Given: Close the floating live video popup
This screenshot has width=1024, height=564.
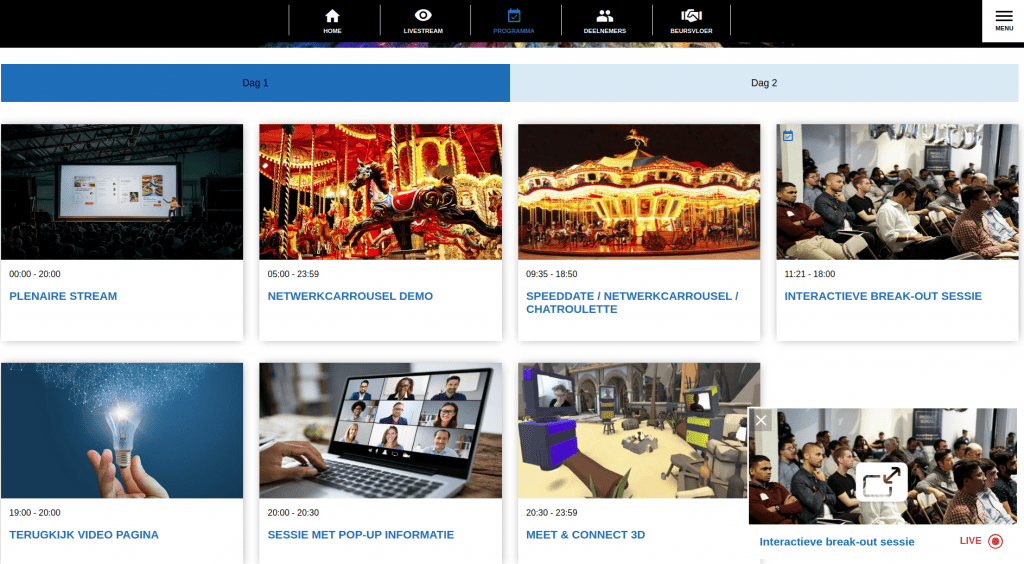Looking at the screenshot, I should click(761, 420).
